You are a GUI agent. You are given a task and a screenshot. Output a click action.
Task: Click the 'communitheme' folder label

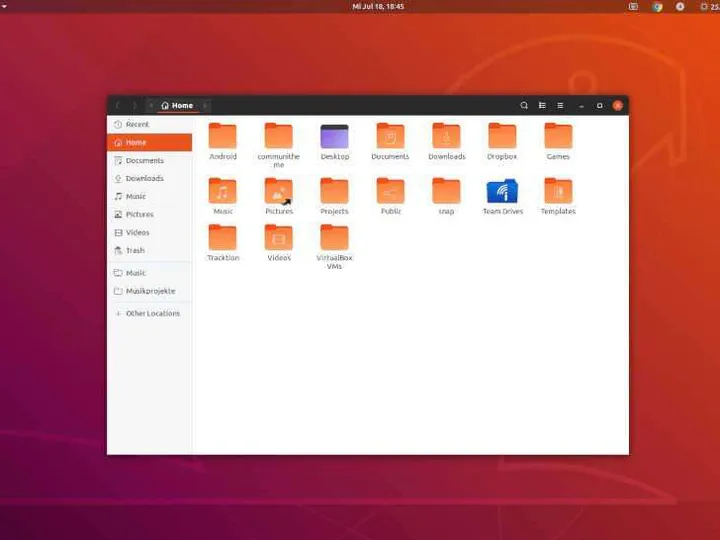[x=279, y=160]
